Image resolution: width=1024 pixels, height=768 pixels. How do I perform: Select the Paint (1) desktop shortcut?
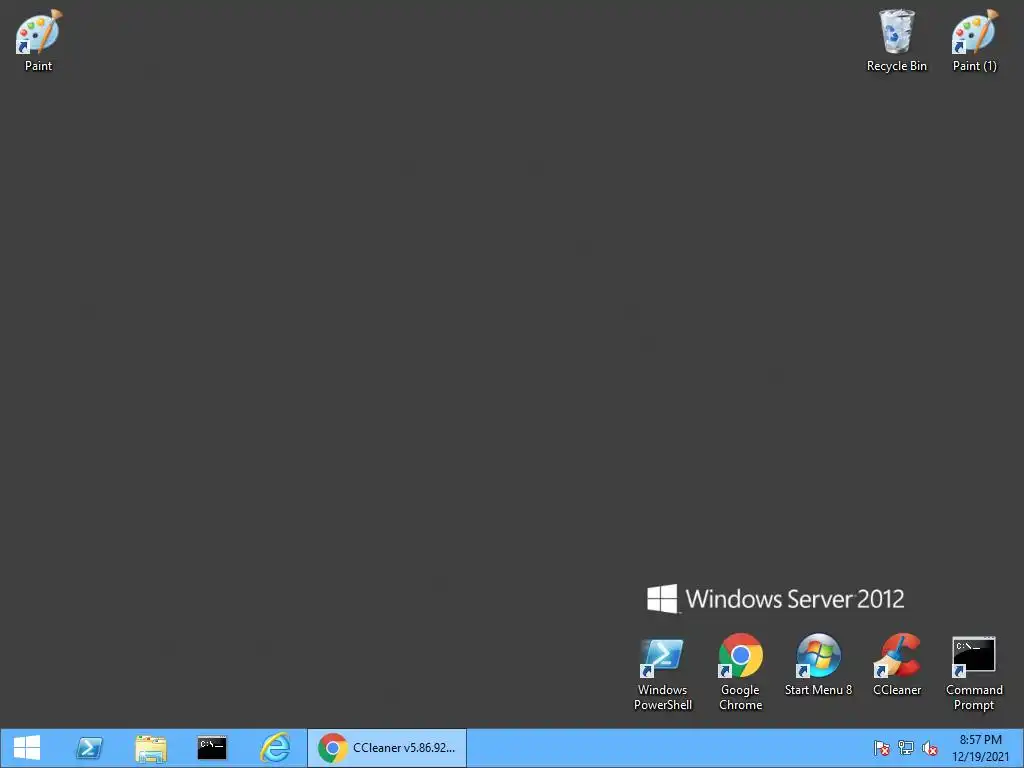point(974,40)
